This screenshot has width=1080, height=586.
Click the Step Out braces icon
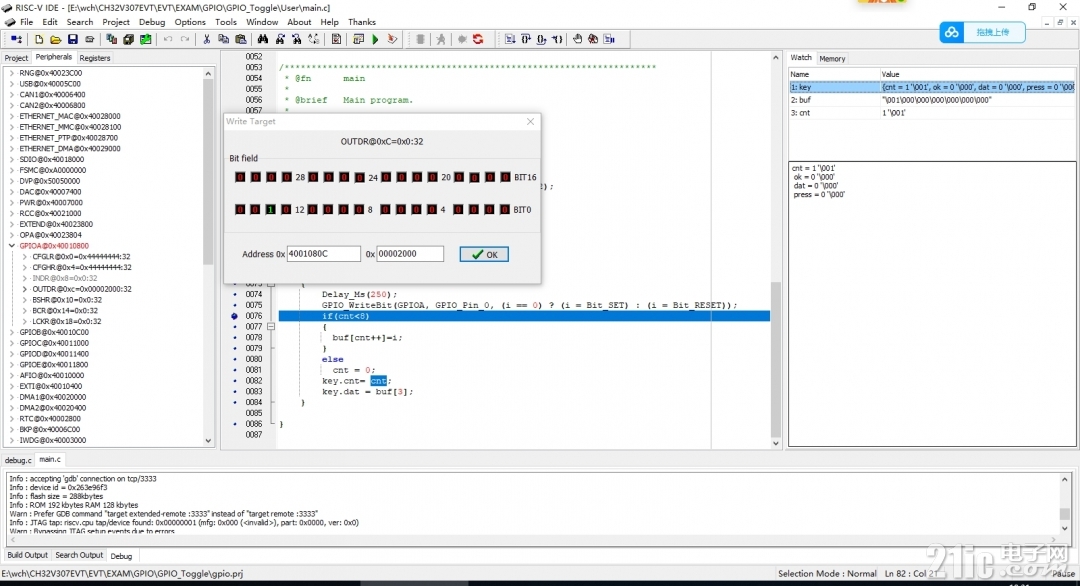(x=541, y=39)
